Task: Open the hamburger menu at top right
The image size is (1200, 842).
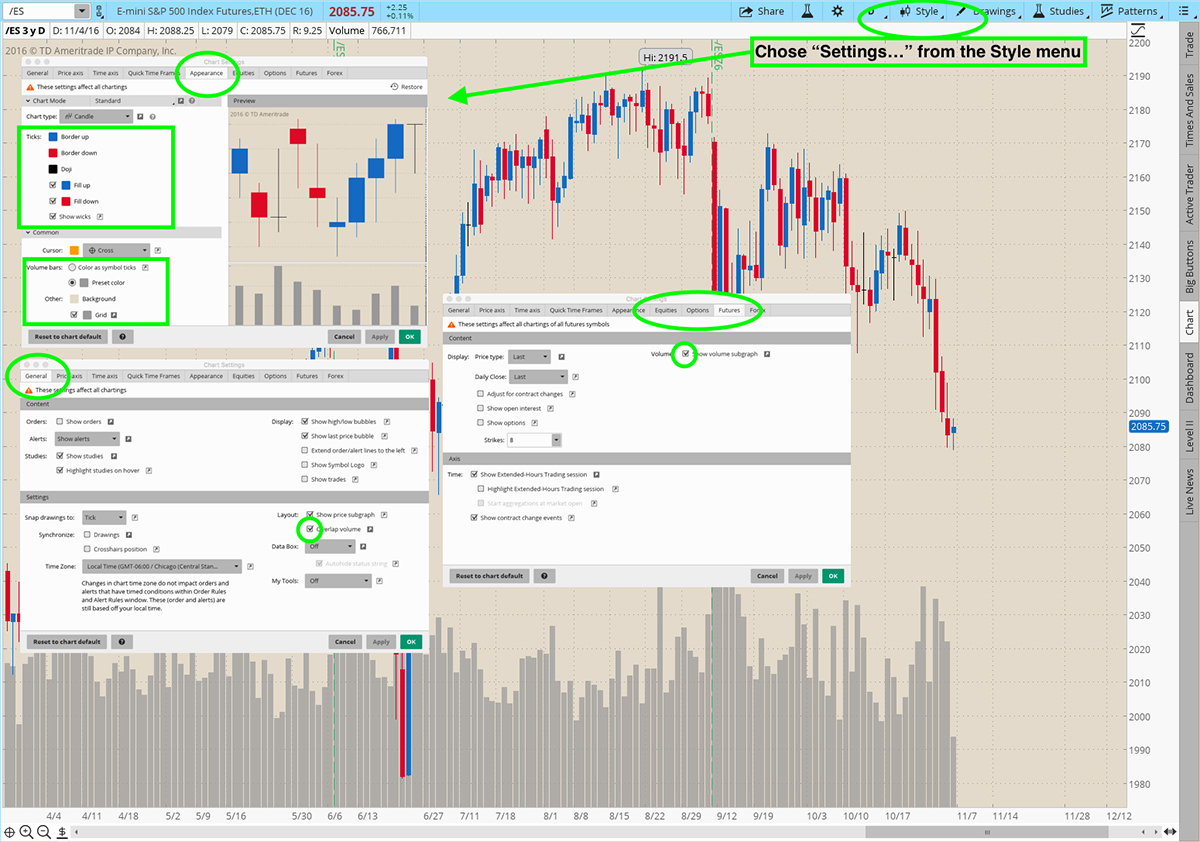Action: tap(1184, 11)
